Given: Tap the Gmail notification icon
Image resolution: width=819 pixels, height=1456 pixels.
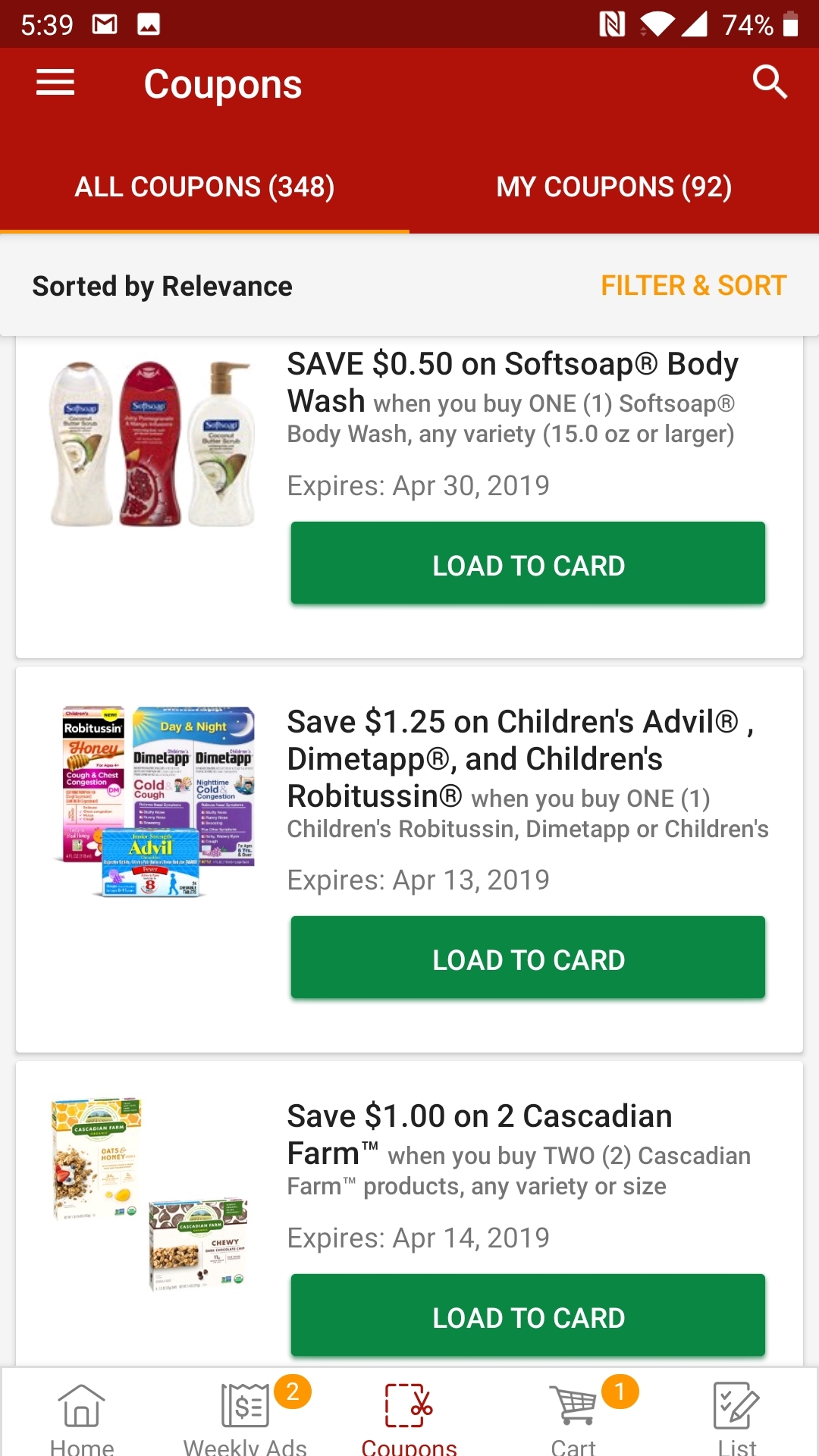Looking at the screenshot, I should [105, 24].
